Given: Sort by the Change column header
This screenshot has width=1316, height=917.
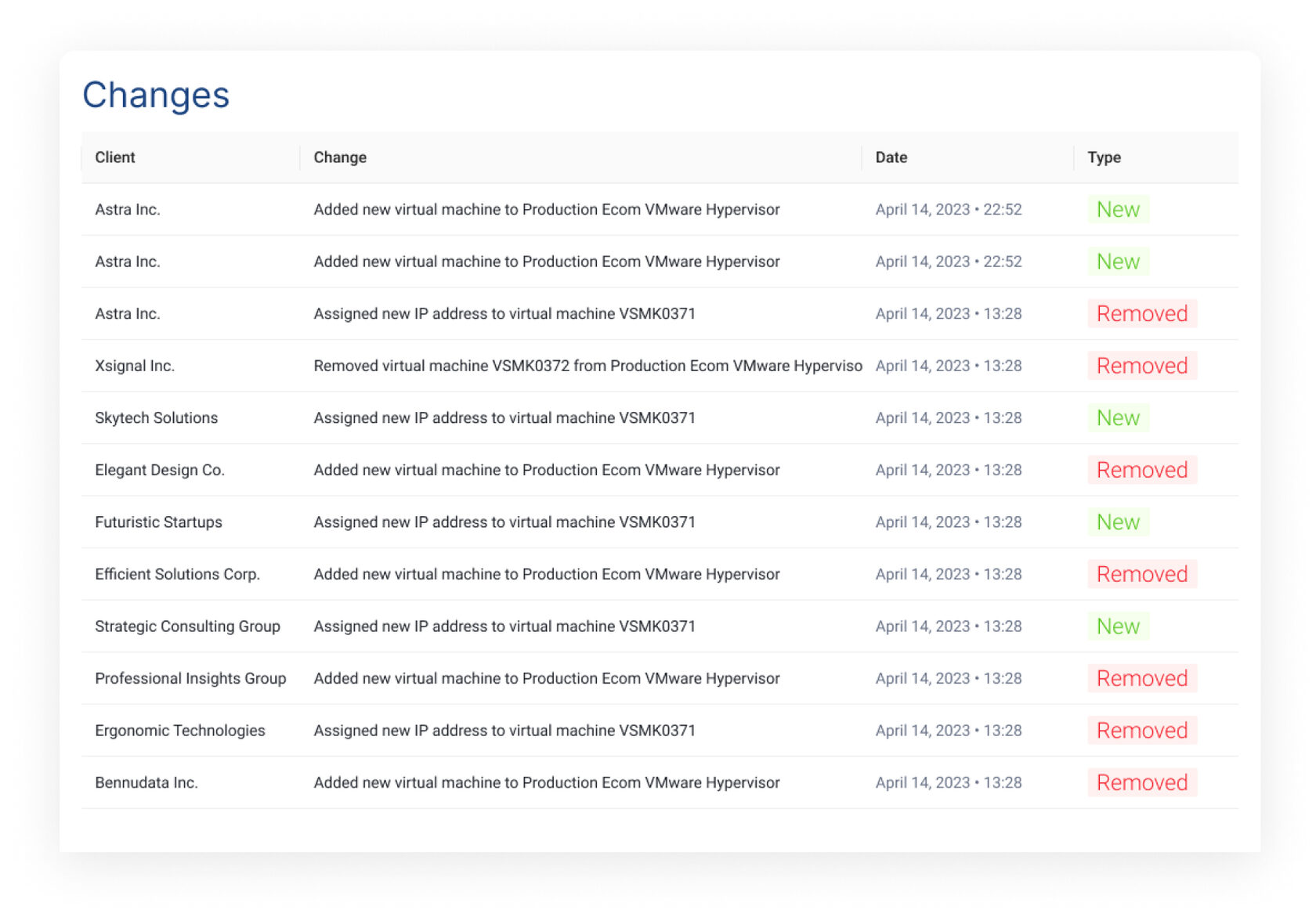Looking at the screenshot, I should coord(340,157).
